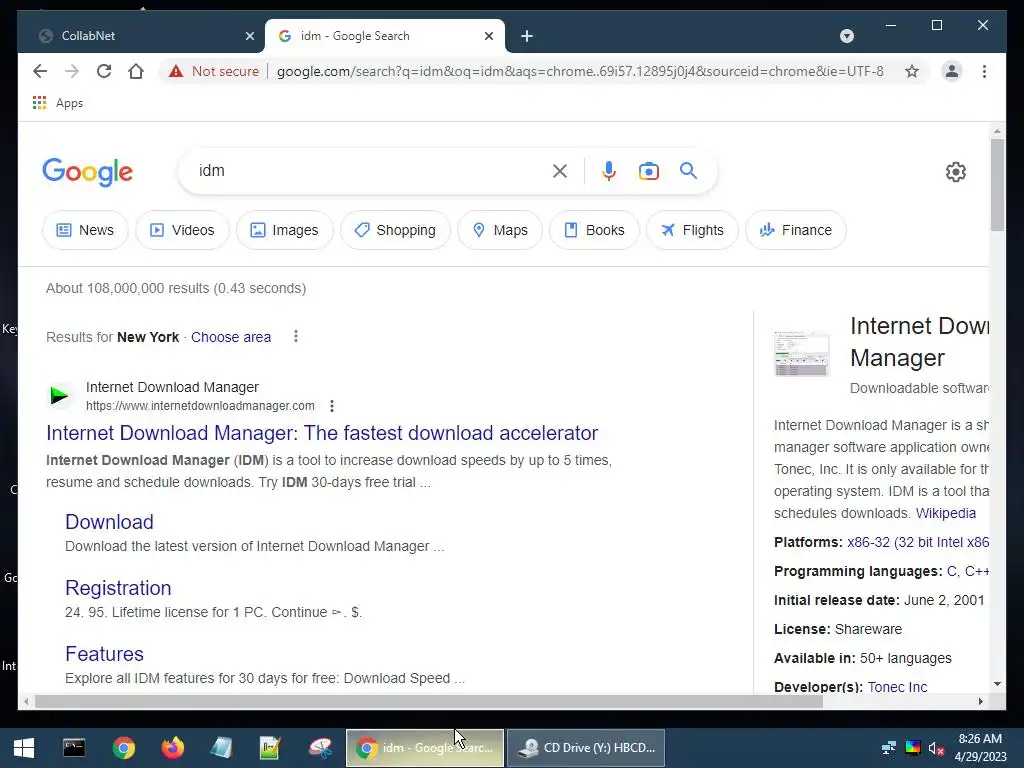
Task: Open the taskbar clock showing 8:26 AM
Action: click(980, 748)
